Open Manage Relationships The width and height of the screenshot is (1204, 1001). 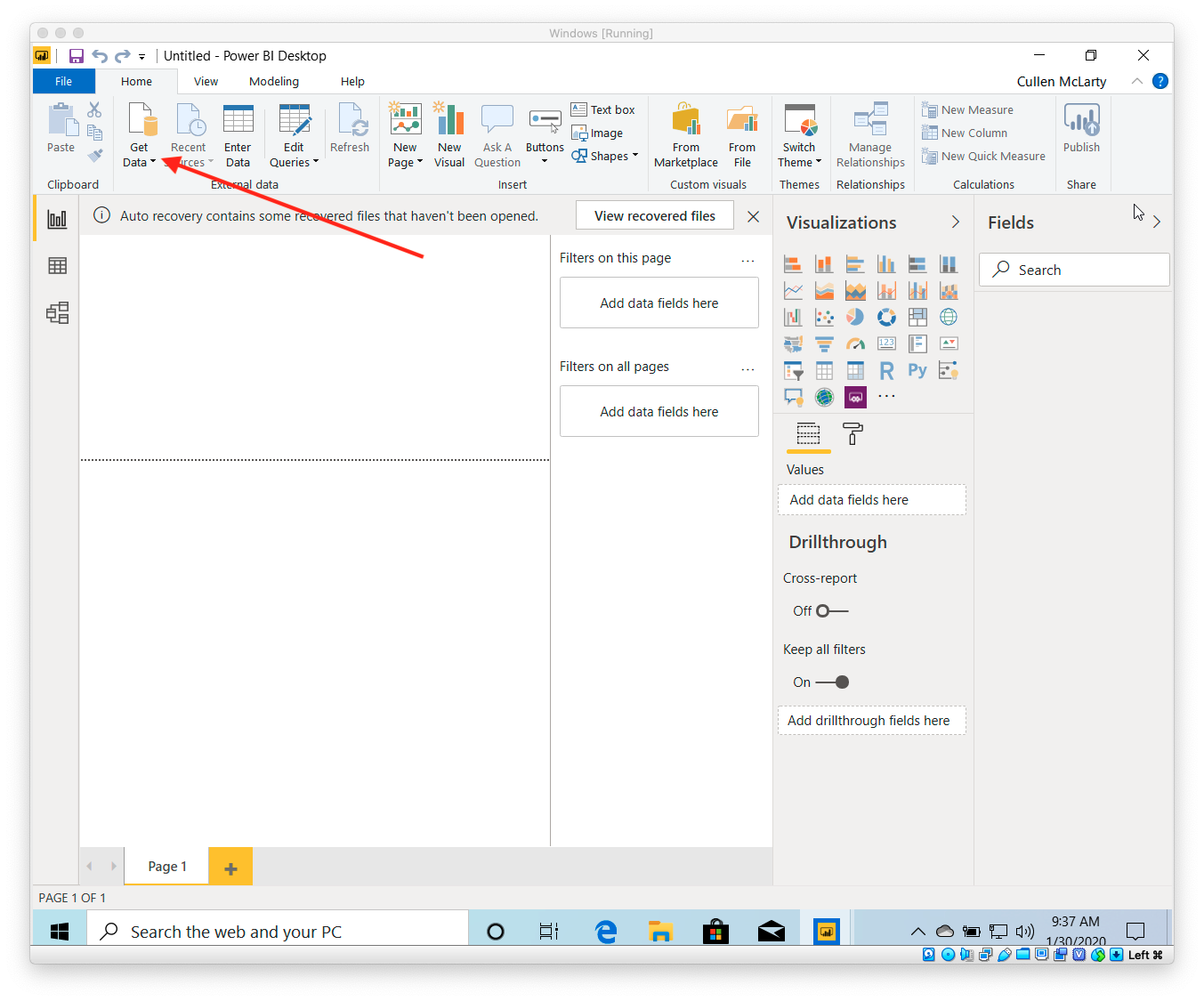coord(870,135)
